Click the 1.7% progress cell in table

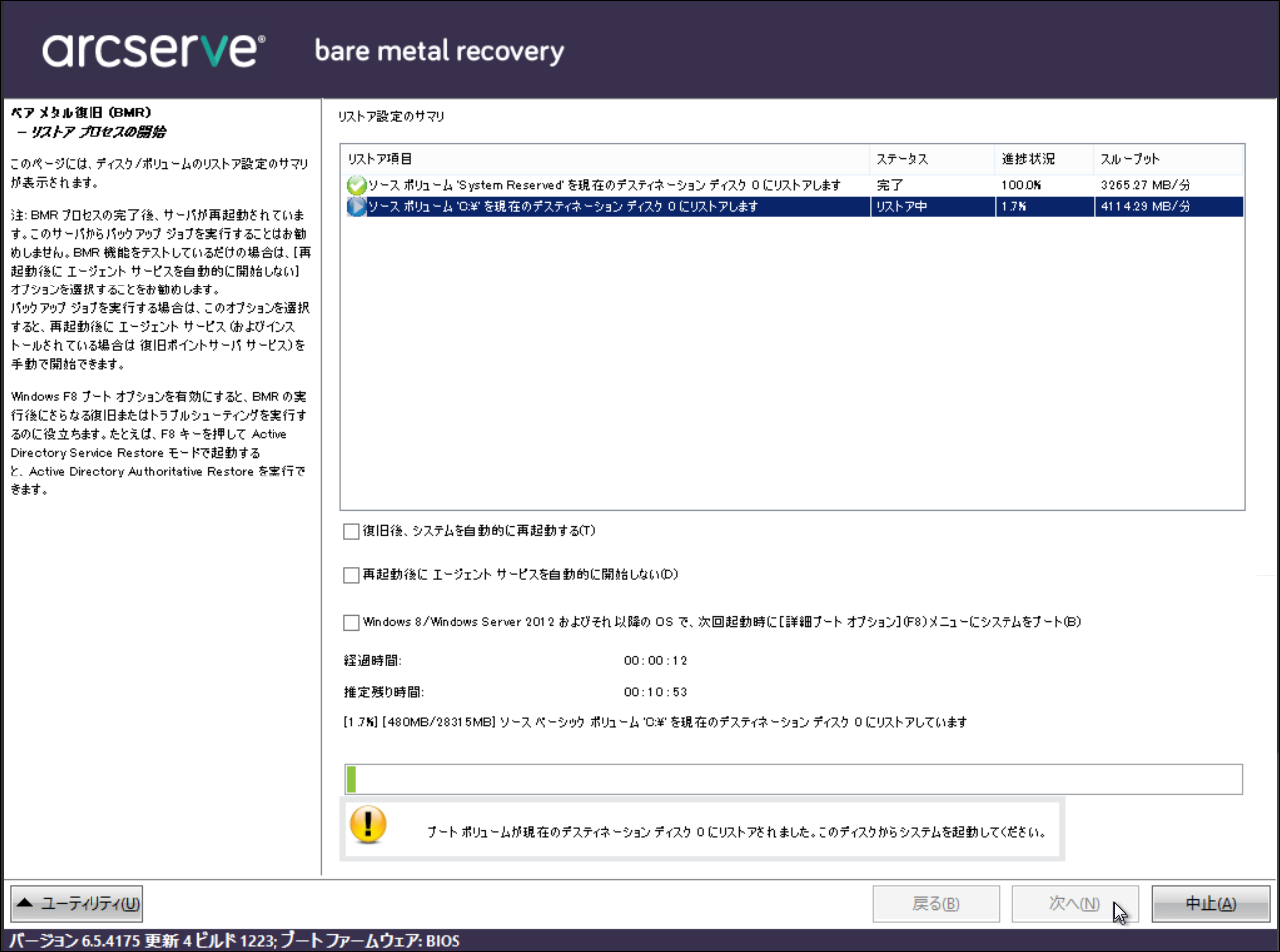coord(1013,207)
